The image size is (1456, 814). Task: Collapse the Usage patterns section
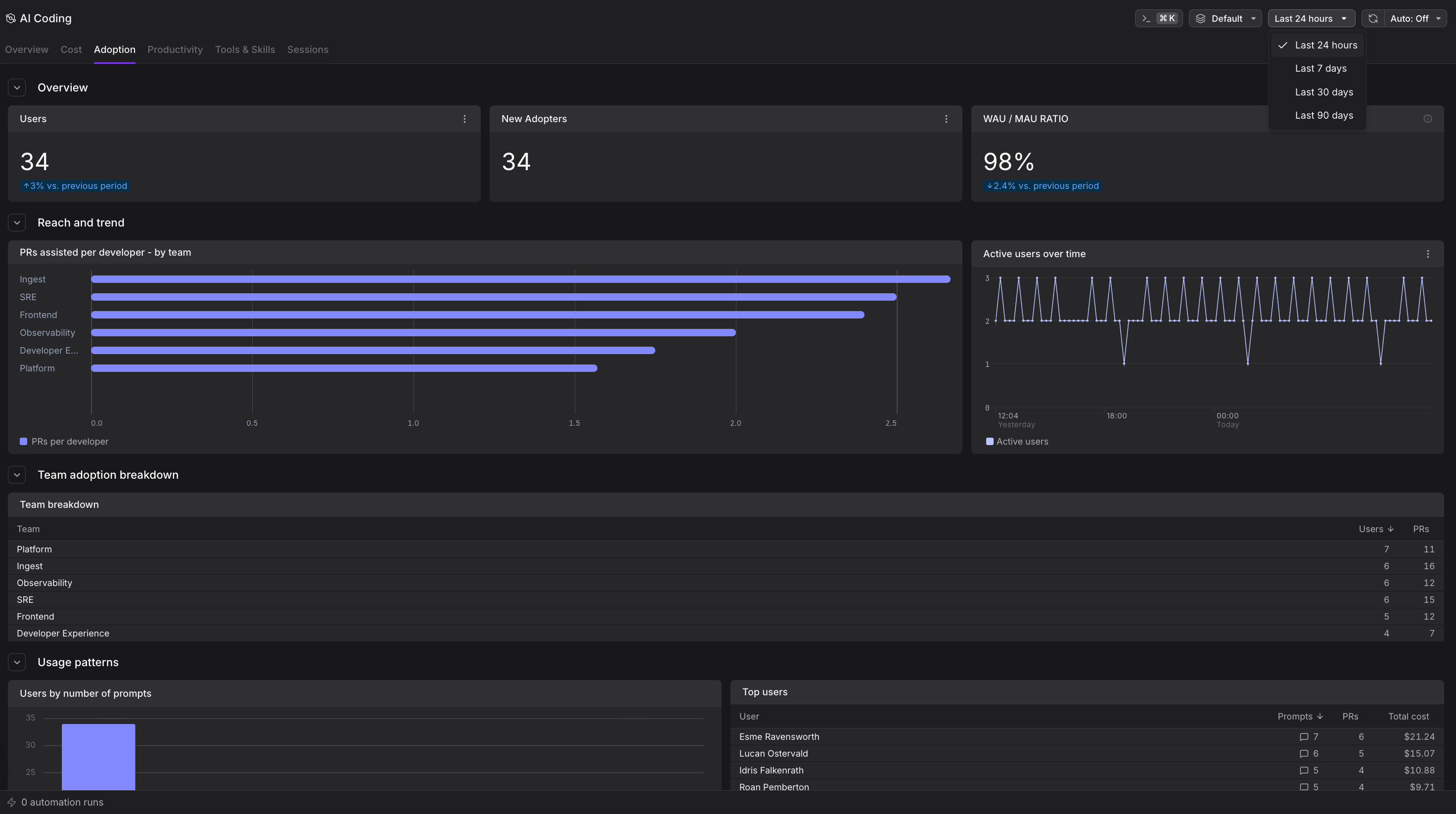17,663
